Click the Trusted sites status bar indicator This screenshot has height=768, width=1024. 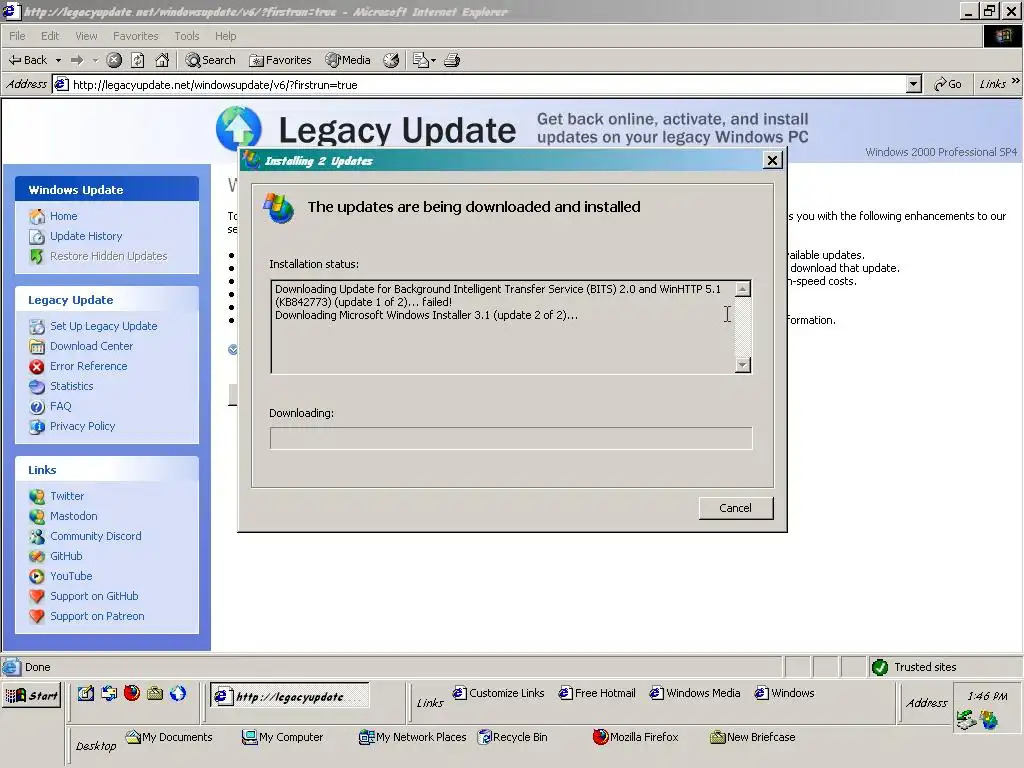[914, 667]
